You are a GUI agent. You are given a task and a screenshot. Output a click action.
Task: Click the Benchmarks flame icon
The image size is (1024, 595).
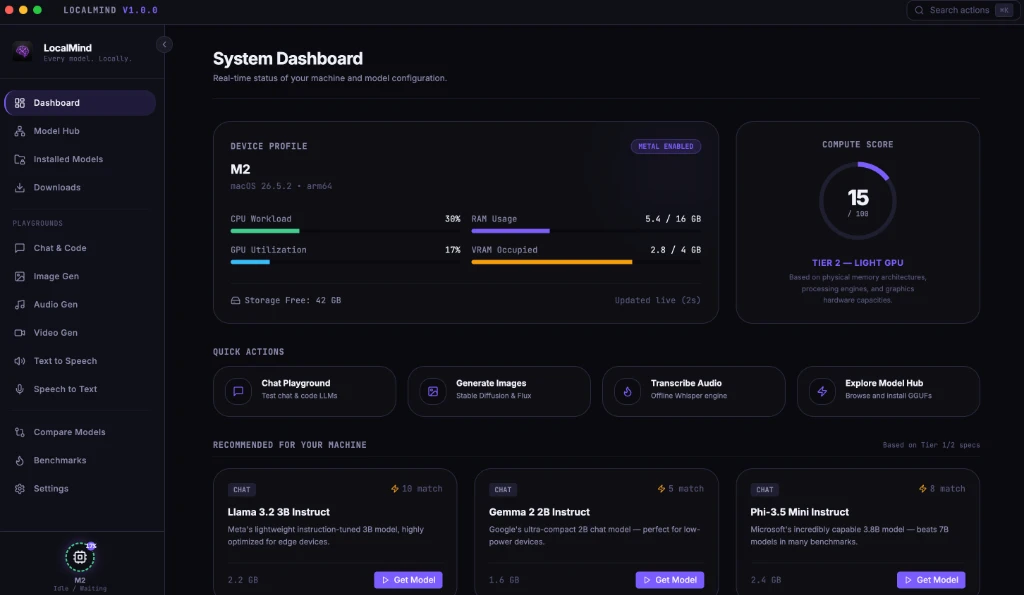pos(20,460)
